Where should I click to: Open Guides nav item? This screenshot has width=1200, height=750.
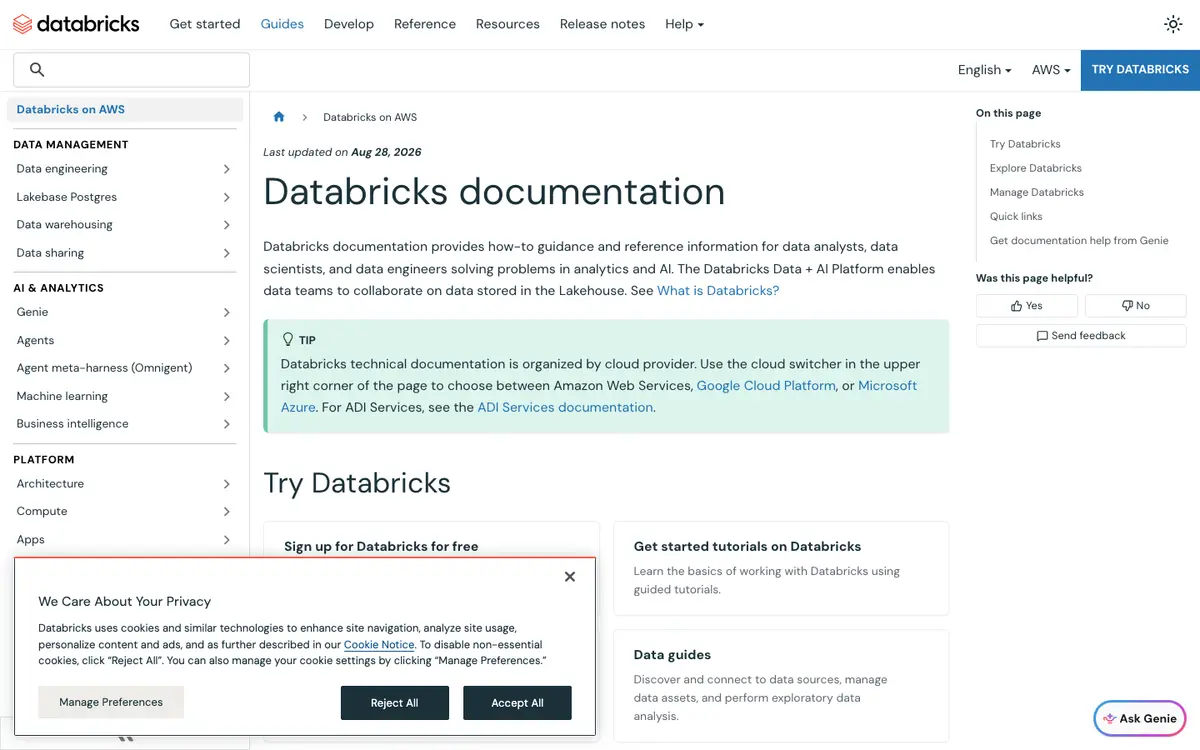[282, 24]
